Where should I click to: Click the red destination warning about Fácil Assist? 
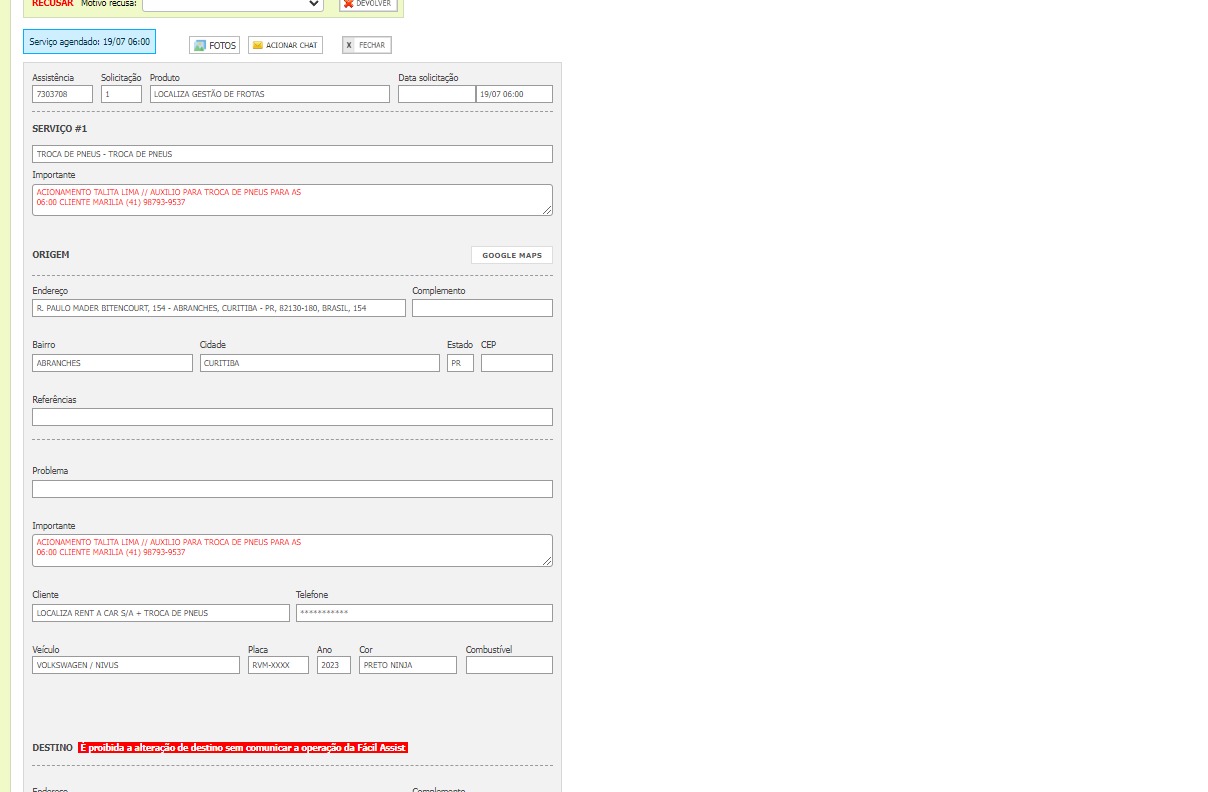[243, 747]
